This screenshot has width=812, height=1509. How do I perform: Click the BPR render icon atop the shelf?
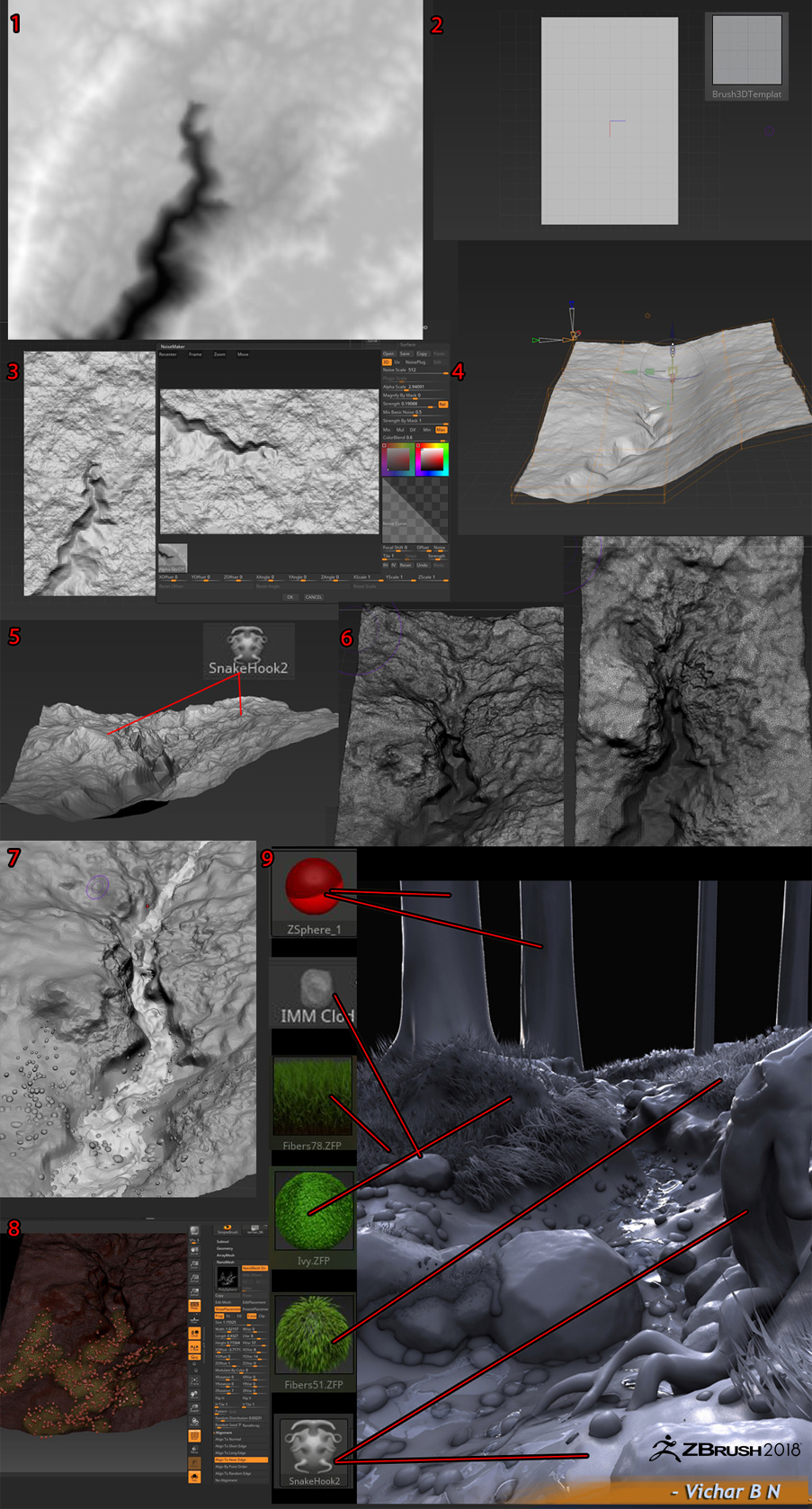[x=194, y=1231]
